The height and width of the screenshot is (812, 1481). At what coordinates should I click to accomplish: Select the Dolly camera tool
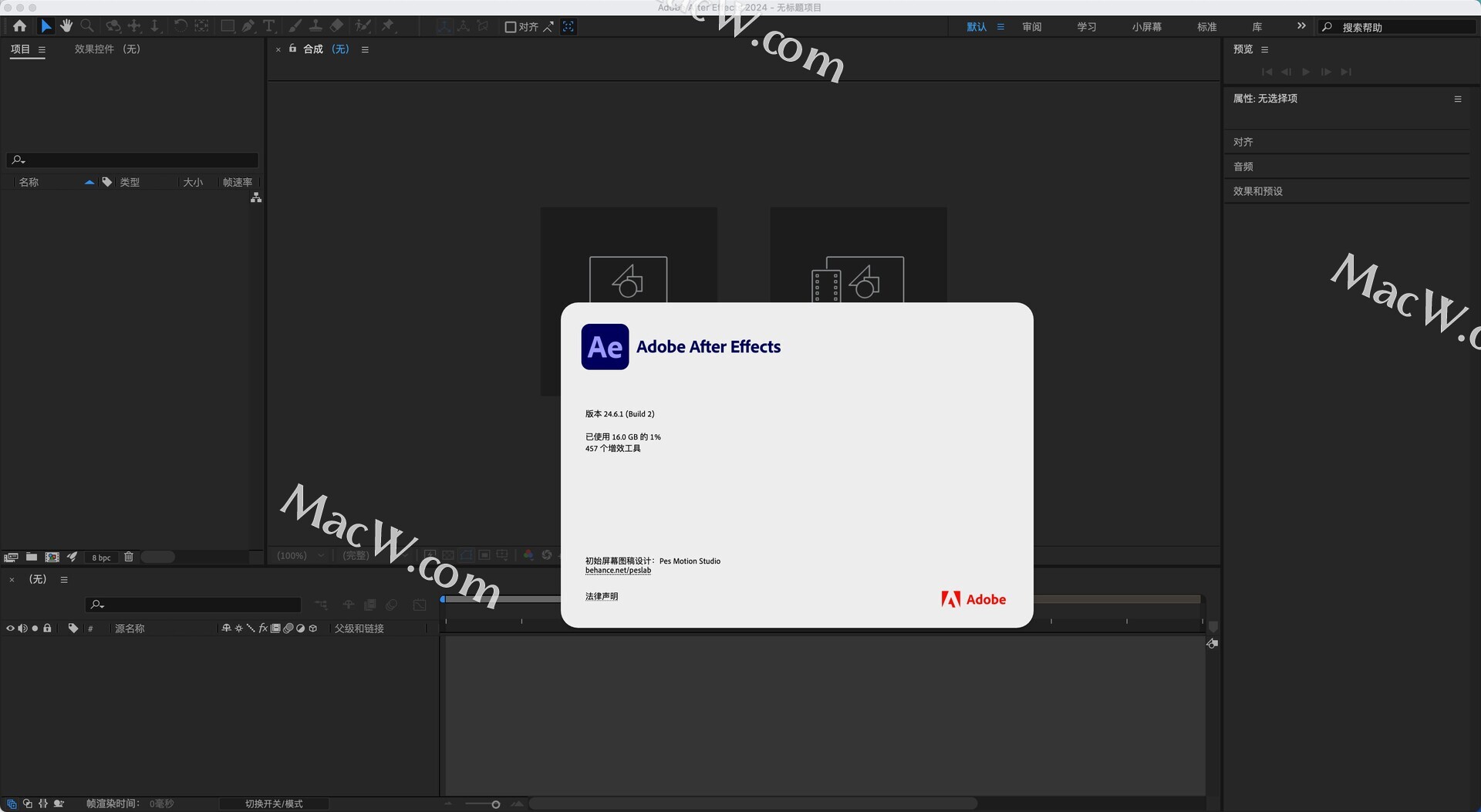[155, 26]
